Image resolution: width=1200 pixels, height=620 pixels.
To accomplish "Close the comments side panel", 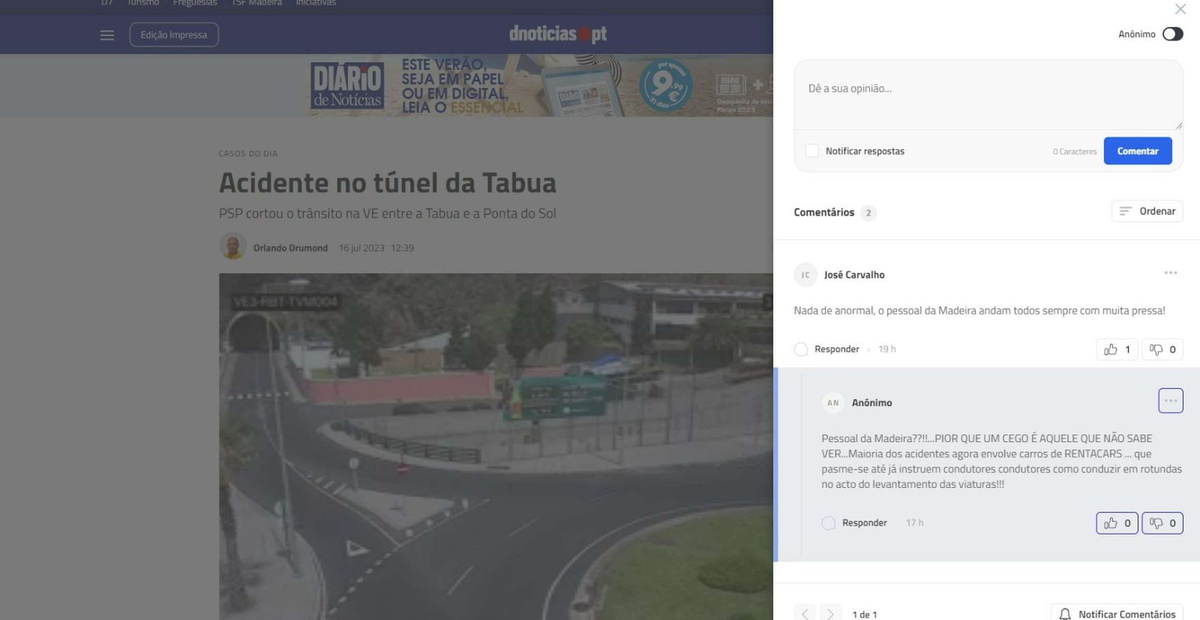I will [x=1180, y=9].
